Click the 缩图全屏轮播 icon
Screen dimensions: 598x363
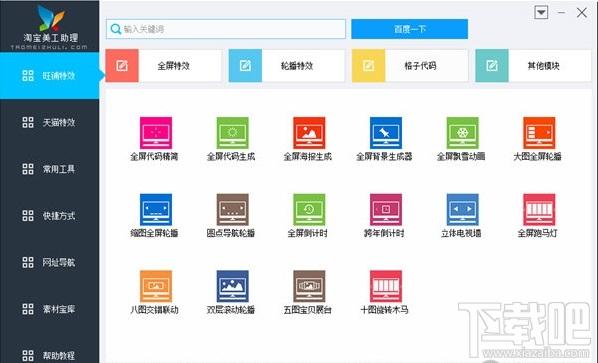[x=156, y=209]
